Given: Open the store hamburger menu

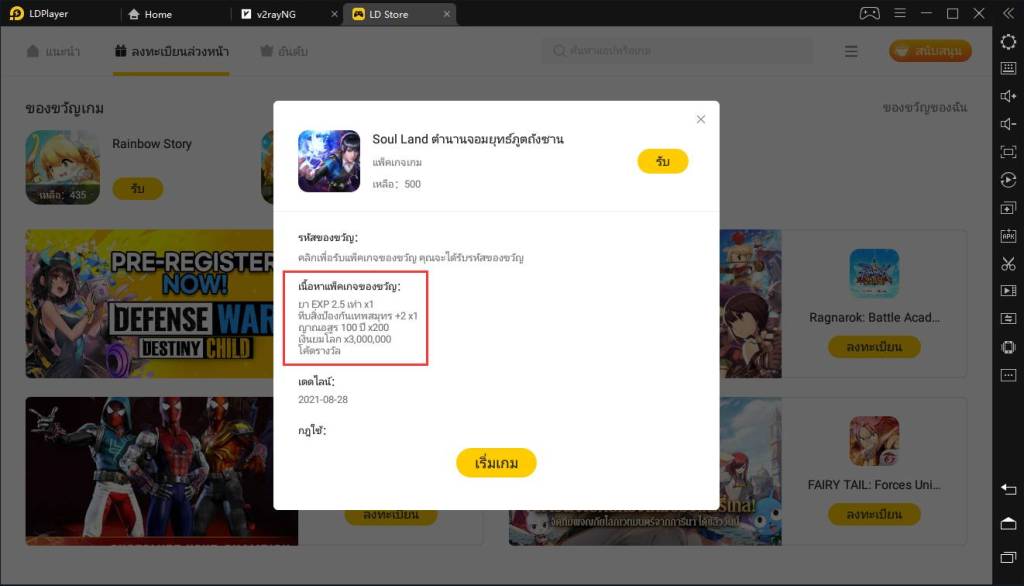Looking at the screenshot, I should tap(851, 51).
